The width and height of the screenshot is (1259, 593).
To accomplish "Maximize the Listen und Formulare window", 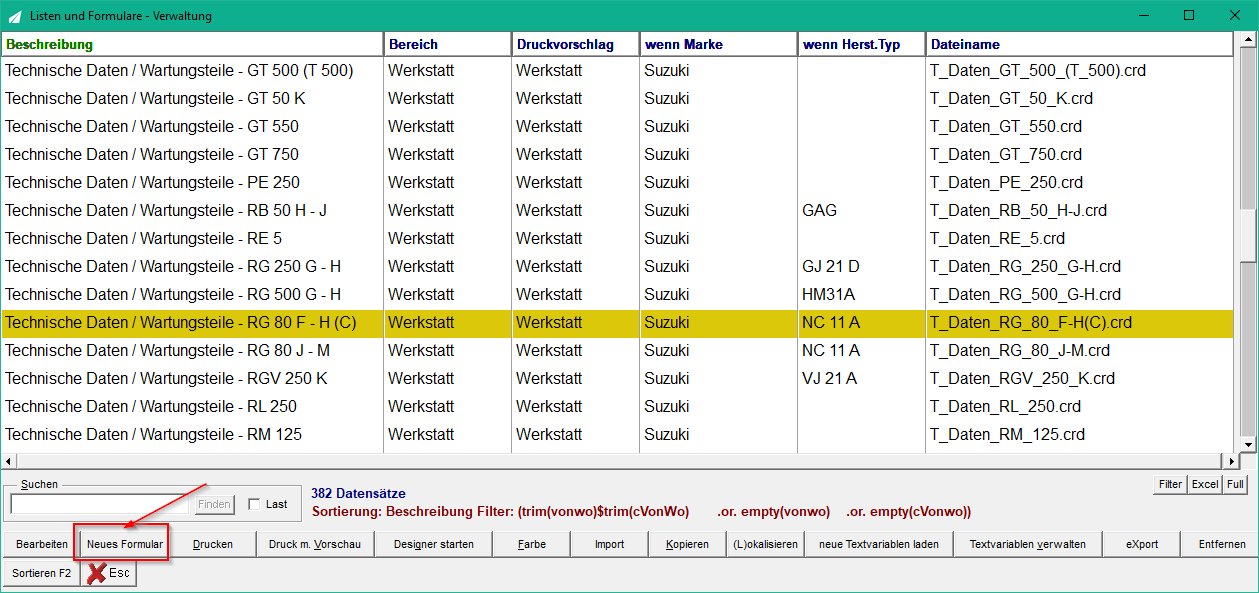I will click(x=1189, y=15).
